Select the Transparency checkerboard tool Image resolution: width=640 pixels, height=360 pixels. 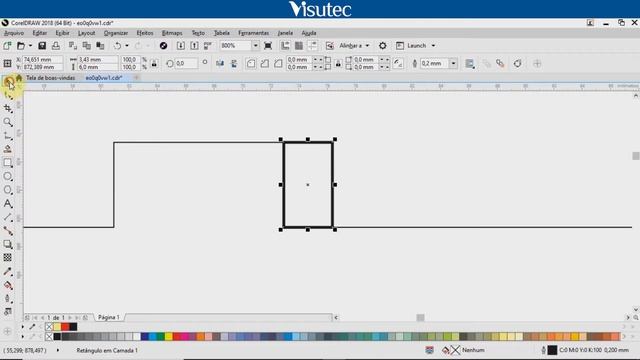8,258
